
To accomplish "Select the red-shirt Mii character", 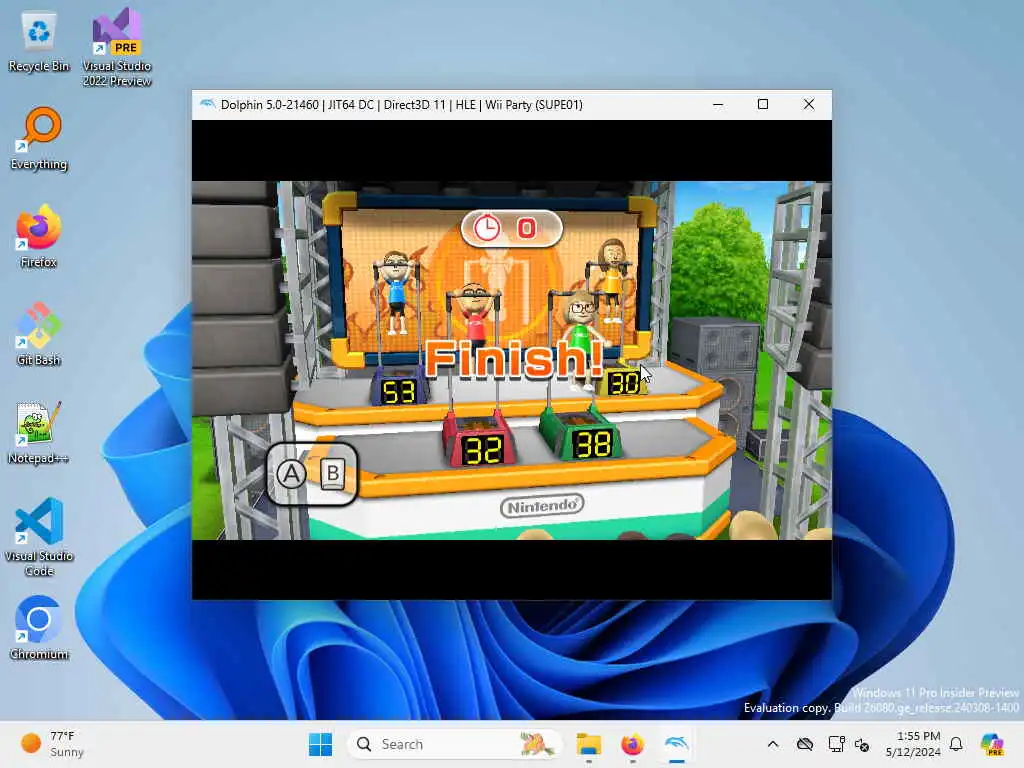I will click(x=475, y=315).
